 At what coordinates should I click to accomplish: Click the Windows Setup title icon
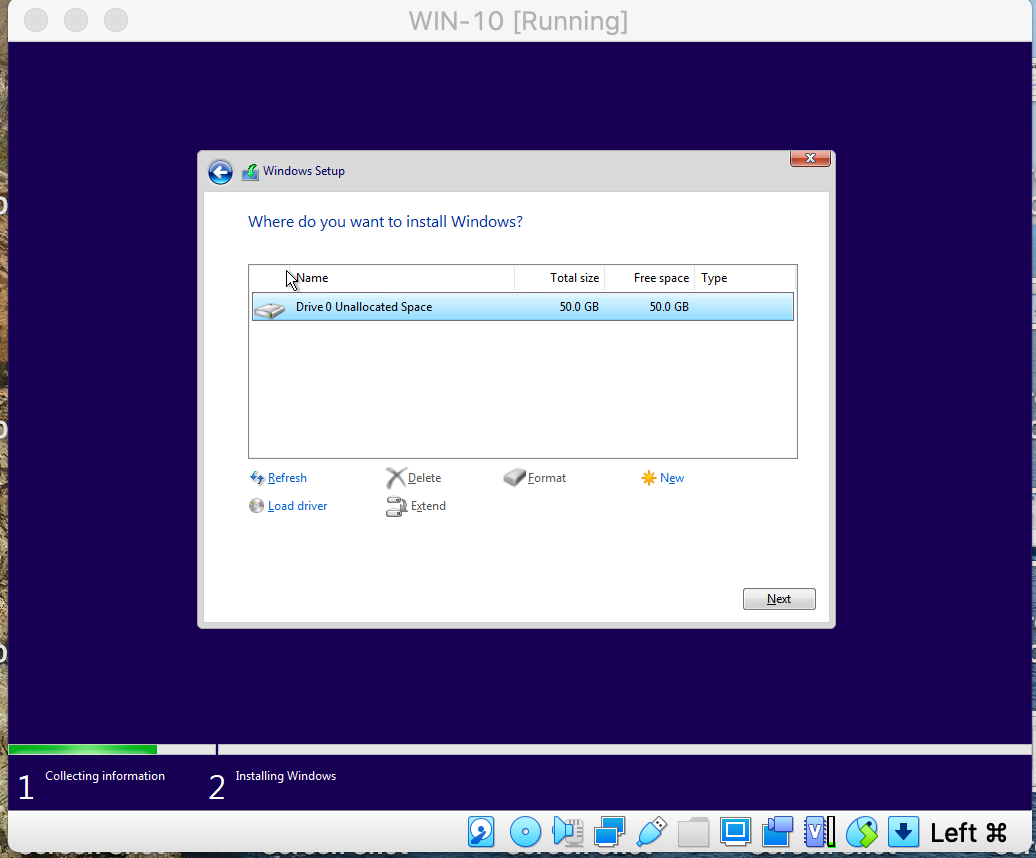coord(250,172)
